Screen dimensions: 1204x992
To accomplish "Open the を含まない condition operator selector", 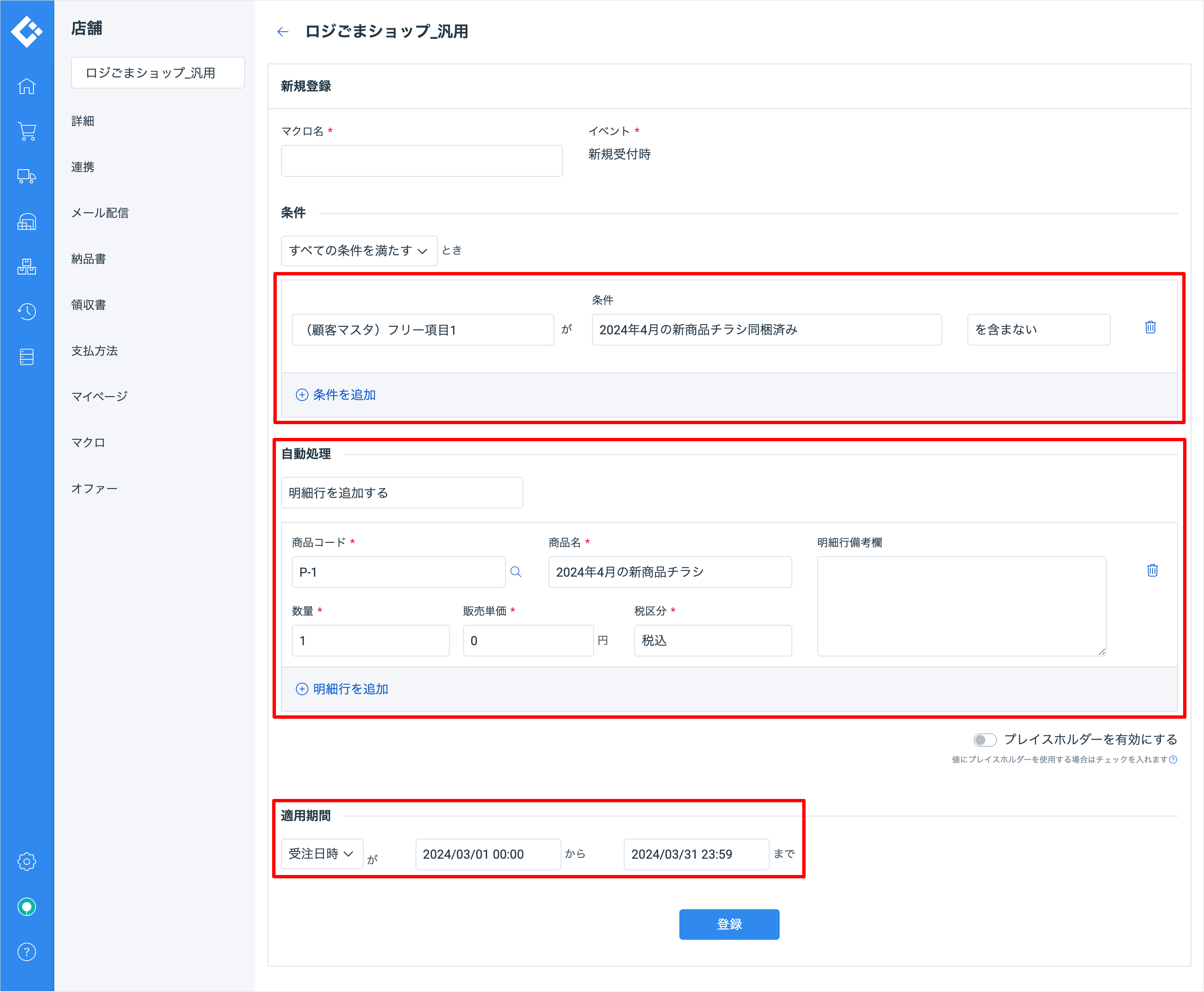I will (1038, 330).
